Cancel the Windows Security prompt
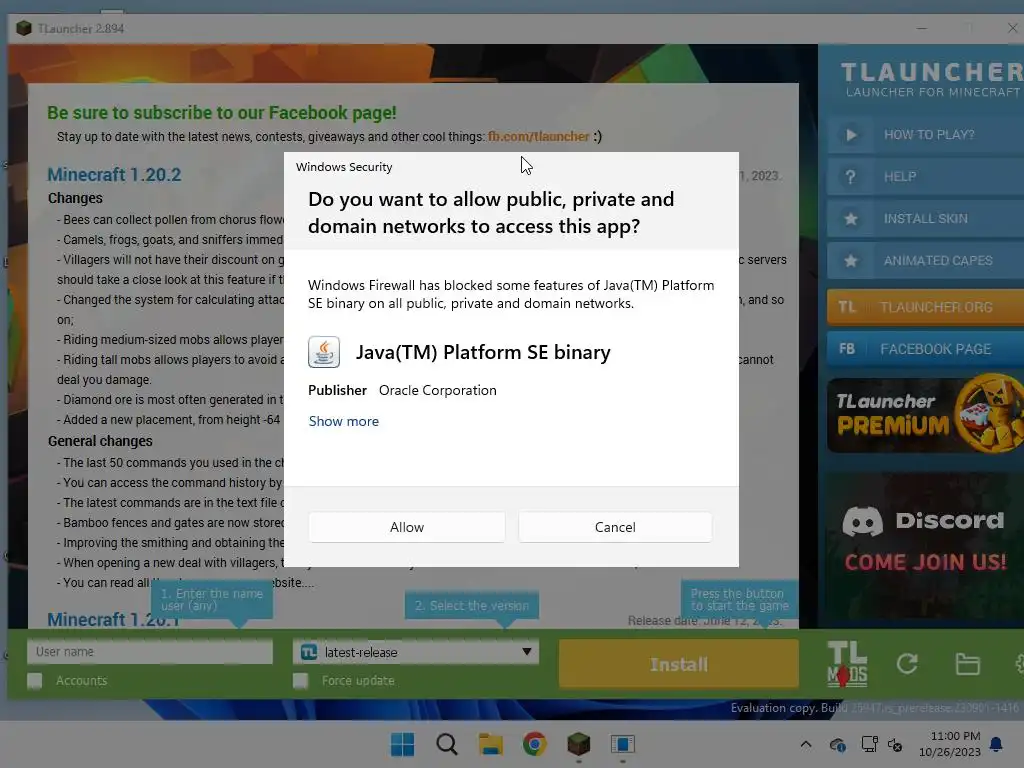The height and width of the screenshot is (768, 1024). pyautogui.click(x=615, y=527)
